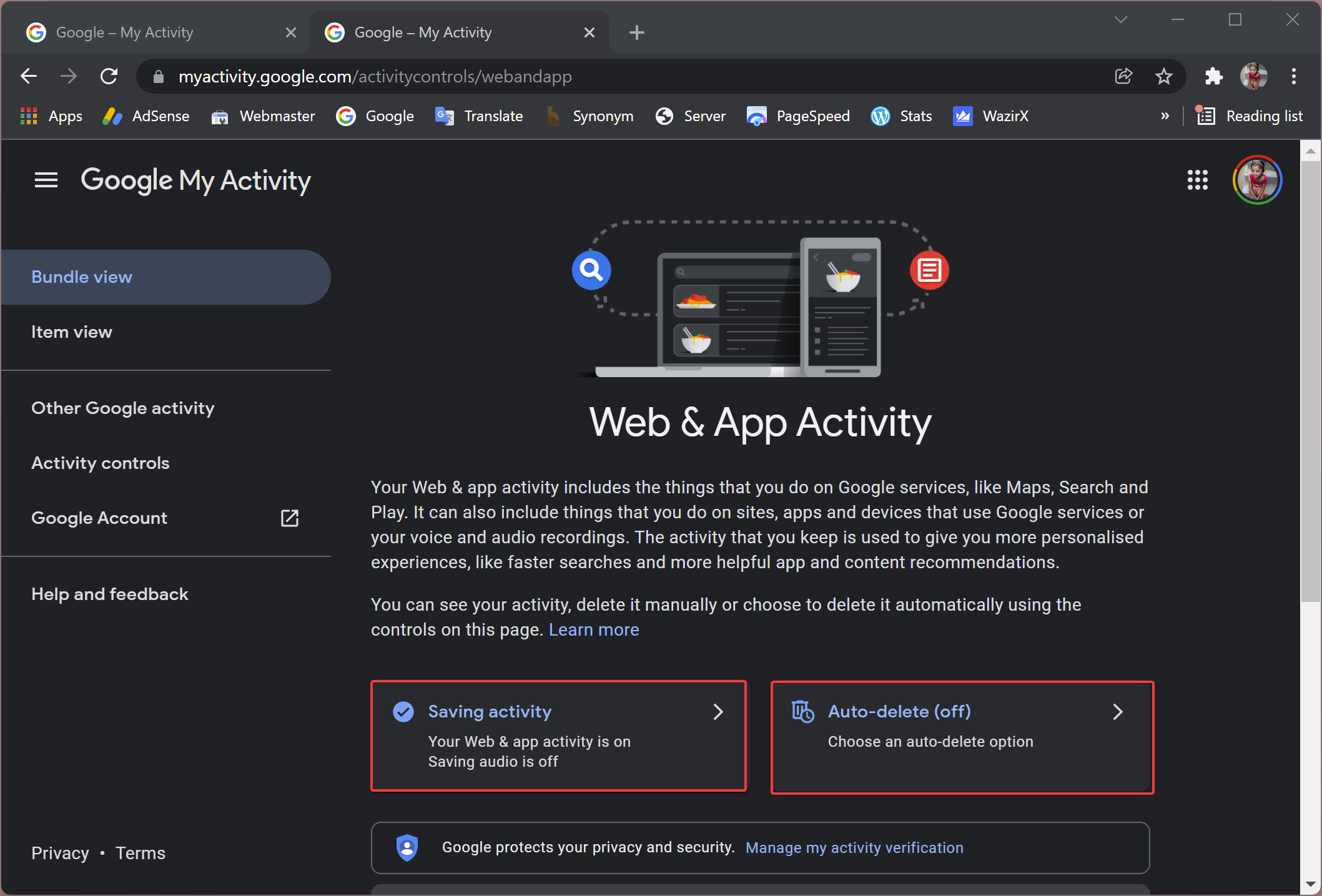Open Chrome profile avatar in toolbar

(1253, 76)
